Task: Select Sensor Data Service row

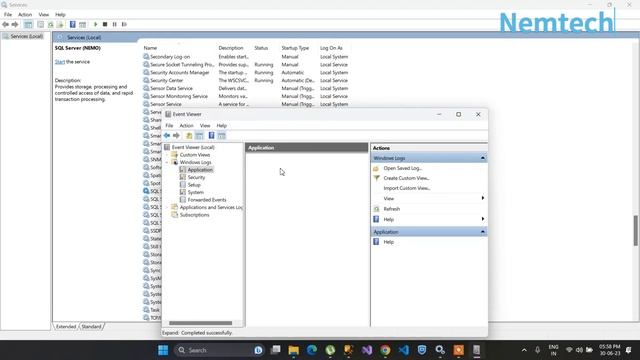Action: (171, 89)
